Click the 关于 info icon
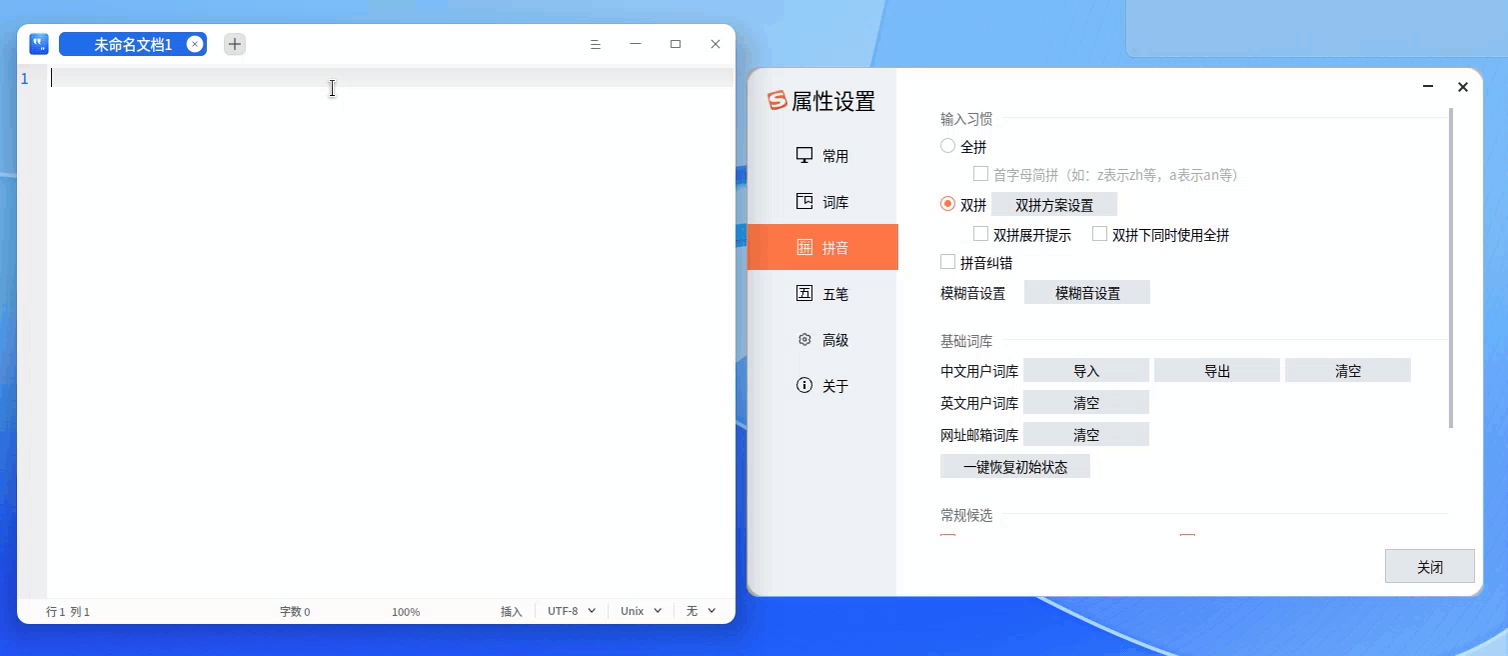This screenshot has width=1508, height=656. [x=804, y=385]
